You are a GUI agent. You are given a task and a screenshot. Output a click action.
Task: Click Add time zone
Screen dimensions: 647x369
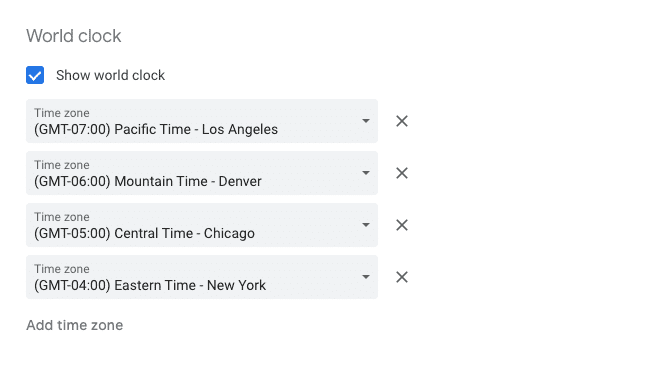[x=75, y=325]
